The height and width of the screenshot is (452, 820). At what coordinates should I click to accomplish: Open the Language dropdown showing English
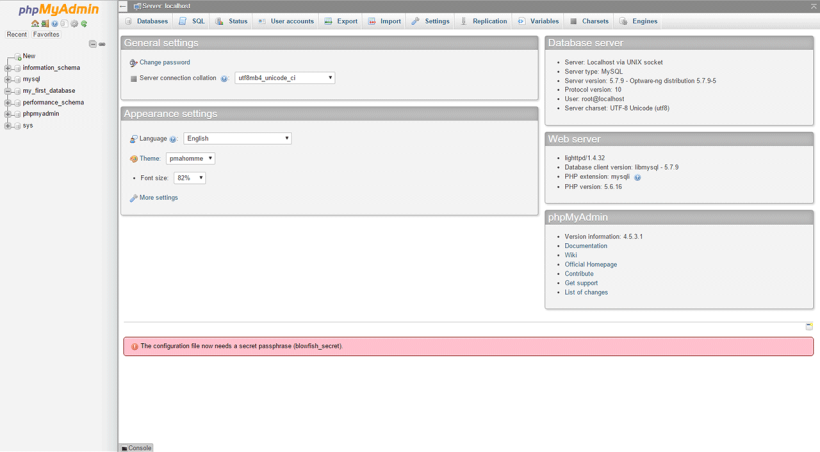pyautogui.click(x=237, y=139)
